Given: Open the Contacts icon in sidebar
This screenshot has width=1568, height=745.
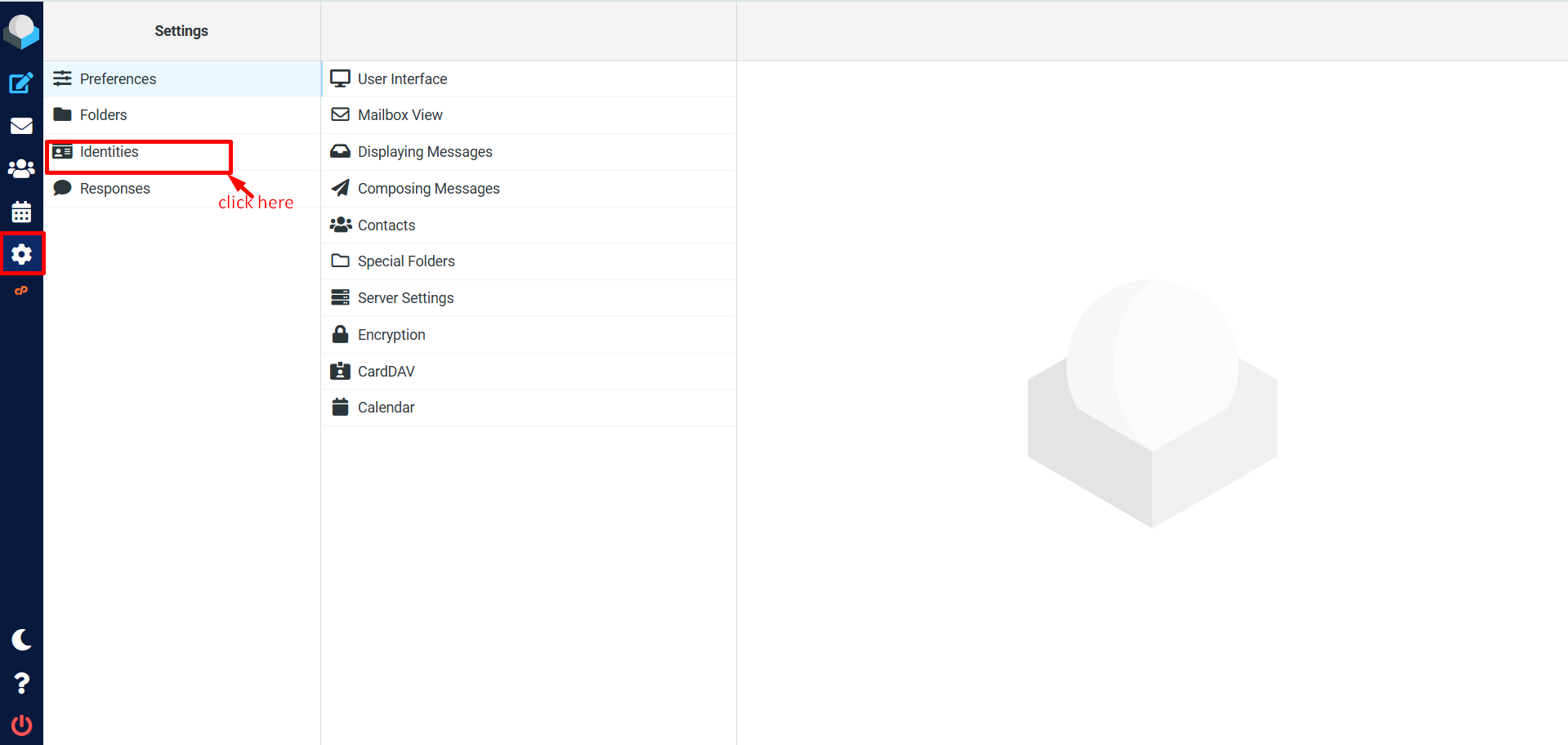Looking at the screenshot, I should click(x=21, y=168).
